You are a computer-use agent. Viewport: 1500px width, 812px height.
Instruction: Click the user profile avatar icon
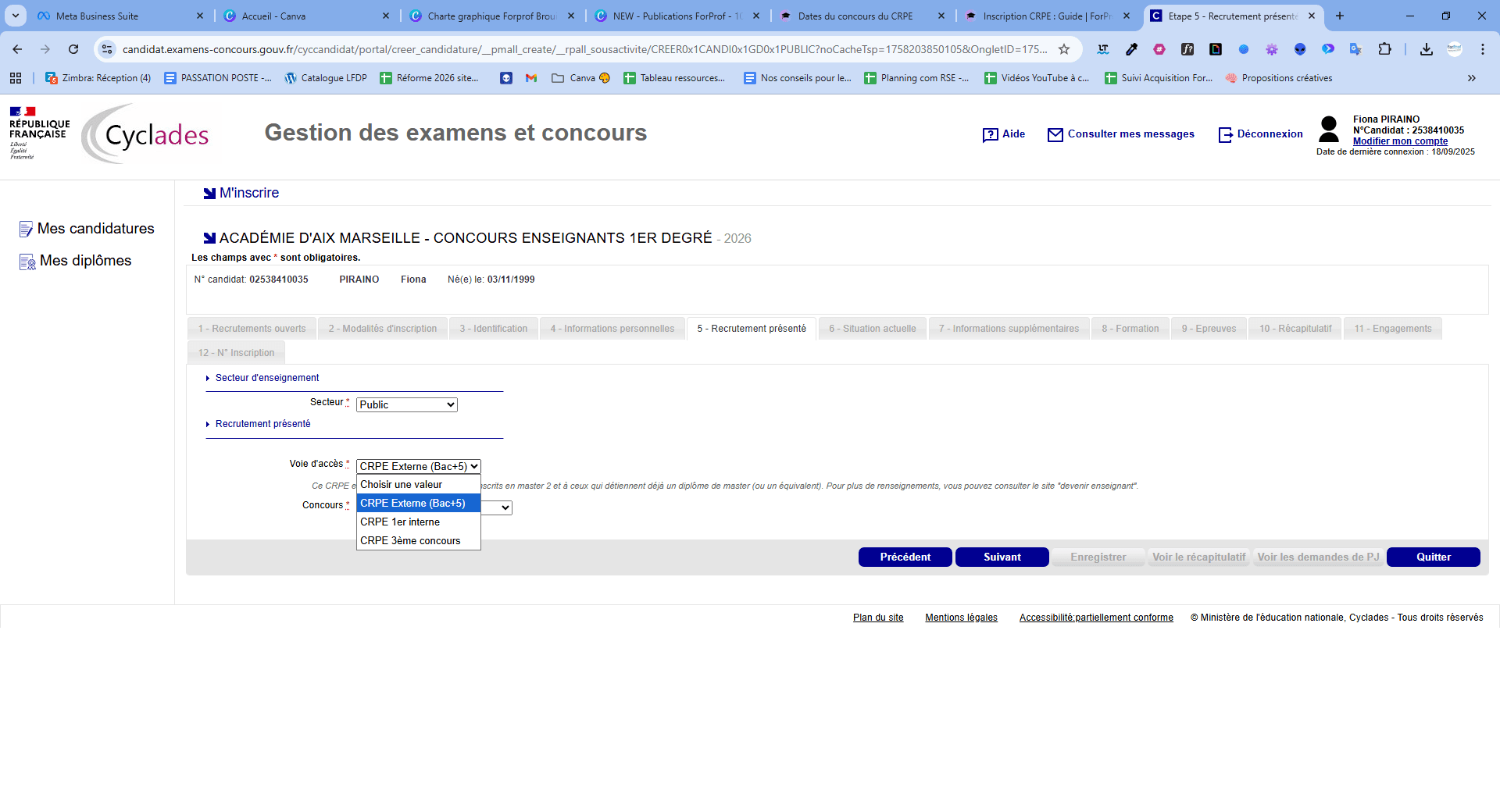(1328, 129)
